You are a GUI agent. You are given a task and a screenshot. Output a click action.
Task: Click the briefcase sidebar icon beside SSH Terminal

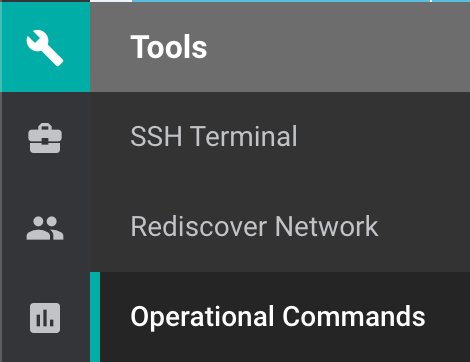(45, 138)
